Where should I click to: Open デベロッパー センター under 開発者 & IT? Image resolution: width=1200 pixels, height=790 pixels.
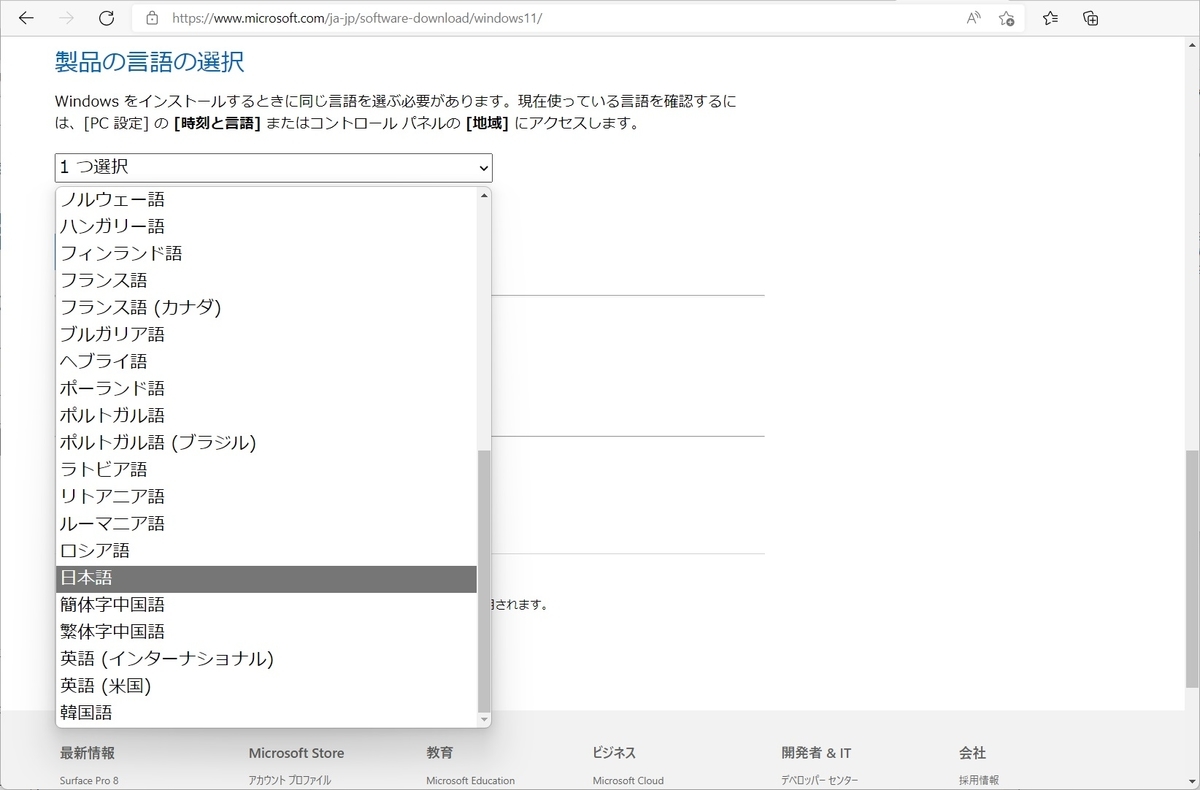pyautogui.click(x=818, y=780)
